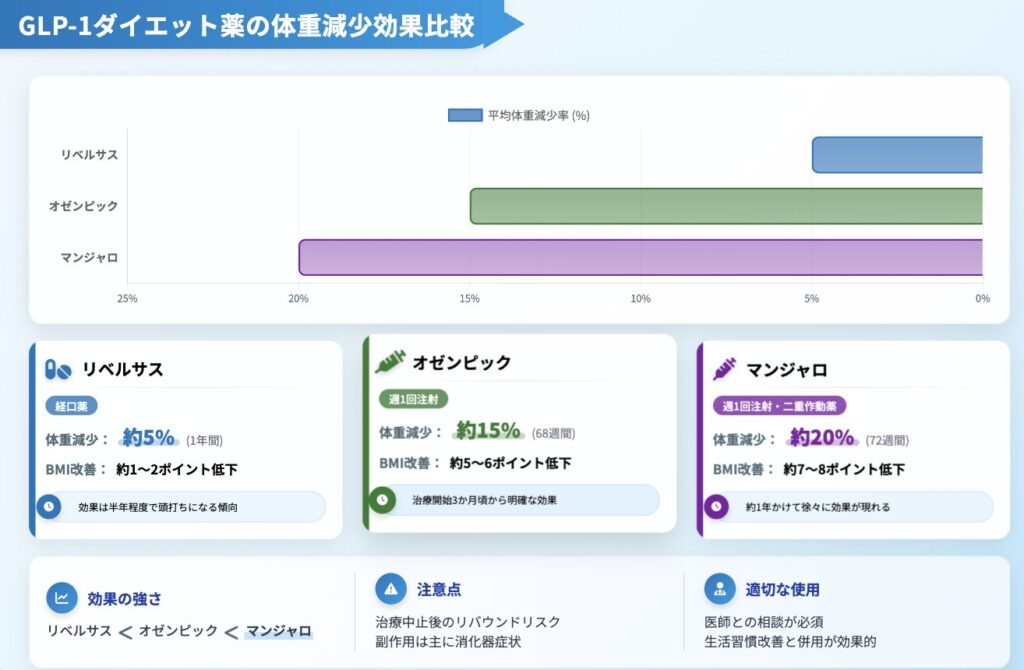
Task: Click the blue リベルサス bar in chart
Action: (897, 155)
